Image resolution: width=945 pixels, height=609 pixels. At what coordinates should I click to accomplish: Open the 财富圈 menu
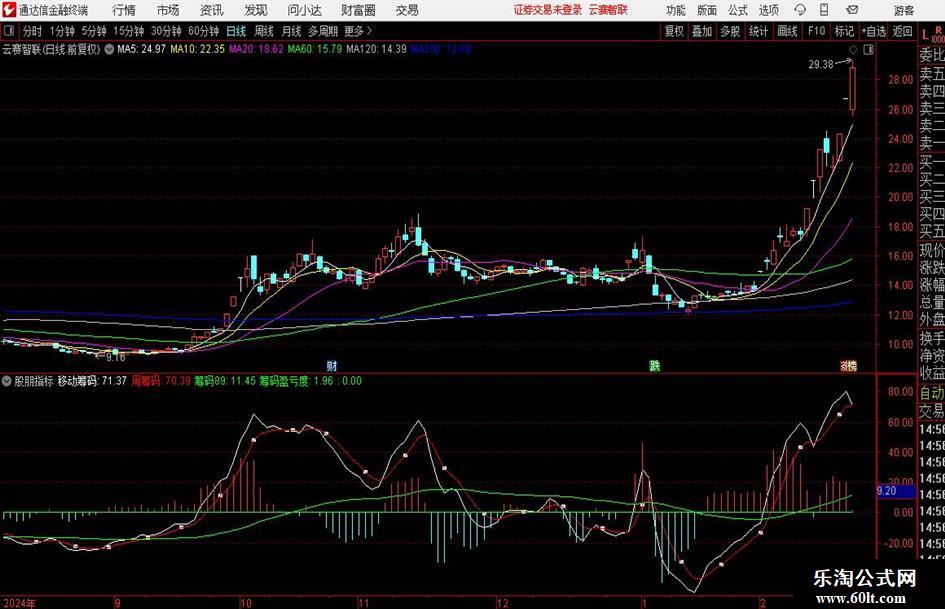358,10
